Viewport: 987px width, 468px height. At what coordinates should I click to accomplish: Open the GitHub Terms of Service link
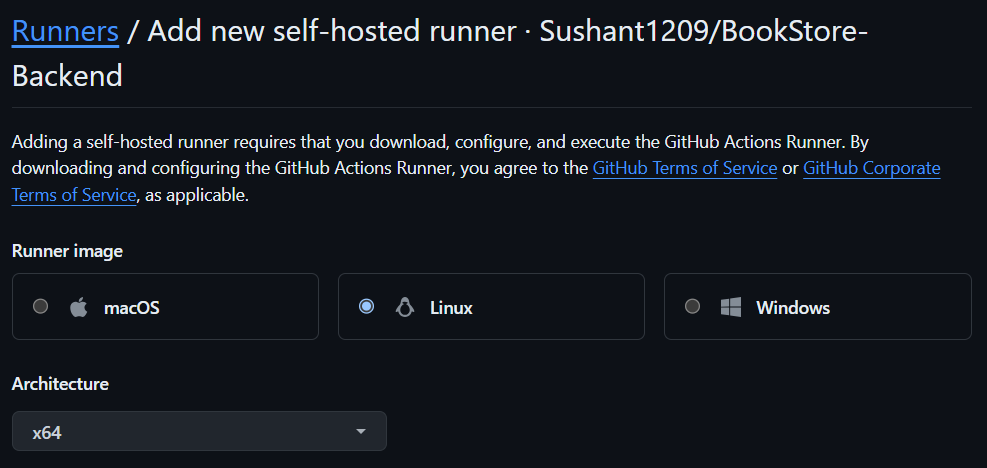[684, 168]
